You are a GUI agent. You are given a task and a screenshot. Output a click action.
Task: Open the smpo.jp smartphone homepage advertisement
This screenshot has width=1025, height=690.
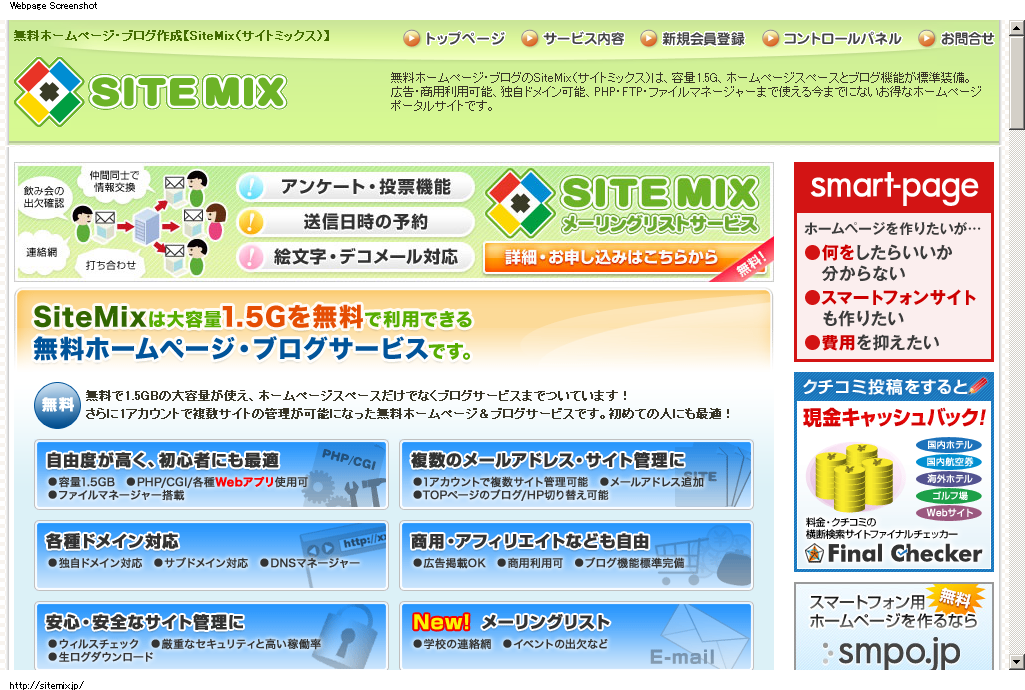[894, 626]
